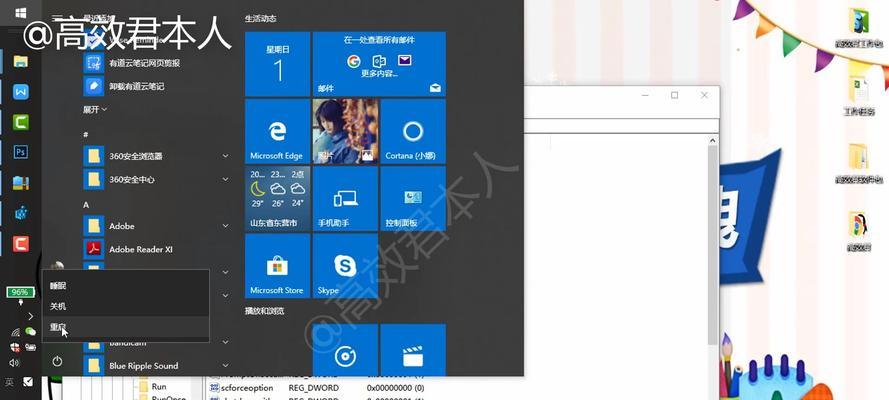Click the A letter header in app list
This screenshot has width=889, height=400.
[x=86, y=205]
